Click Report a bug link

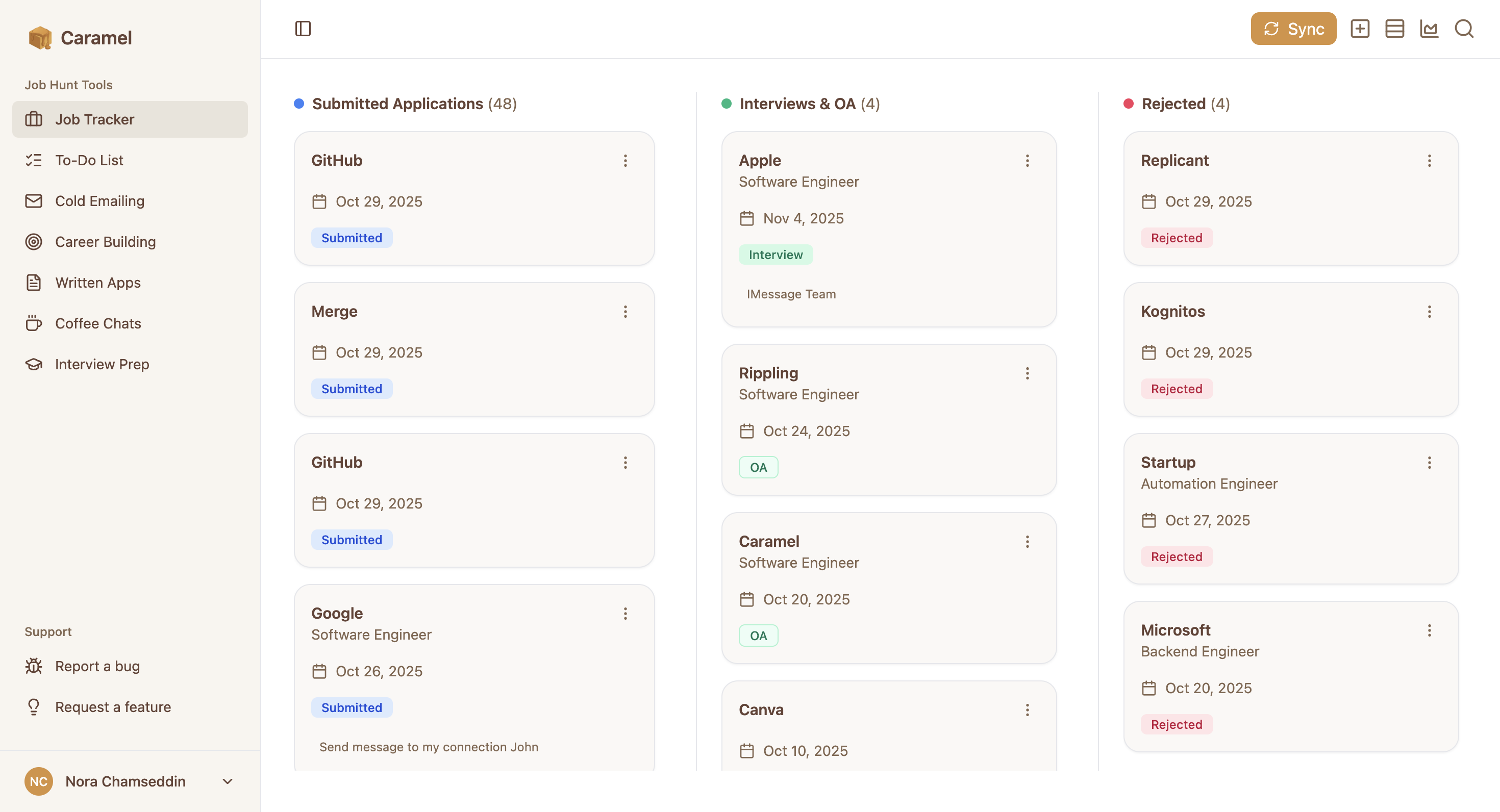[97, 666]
